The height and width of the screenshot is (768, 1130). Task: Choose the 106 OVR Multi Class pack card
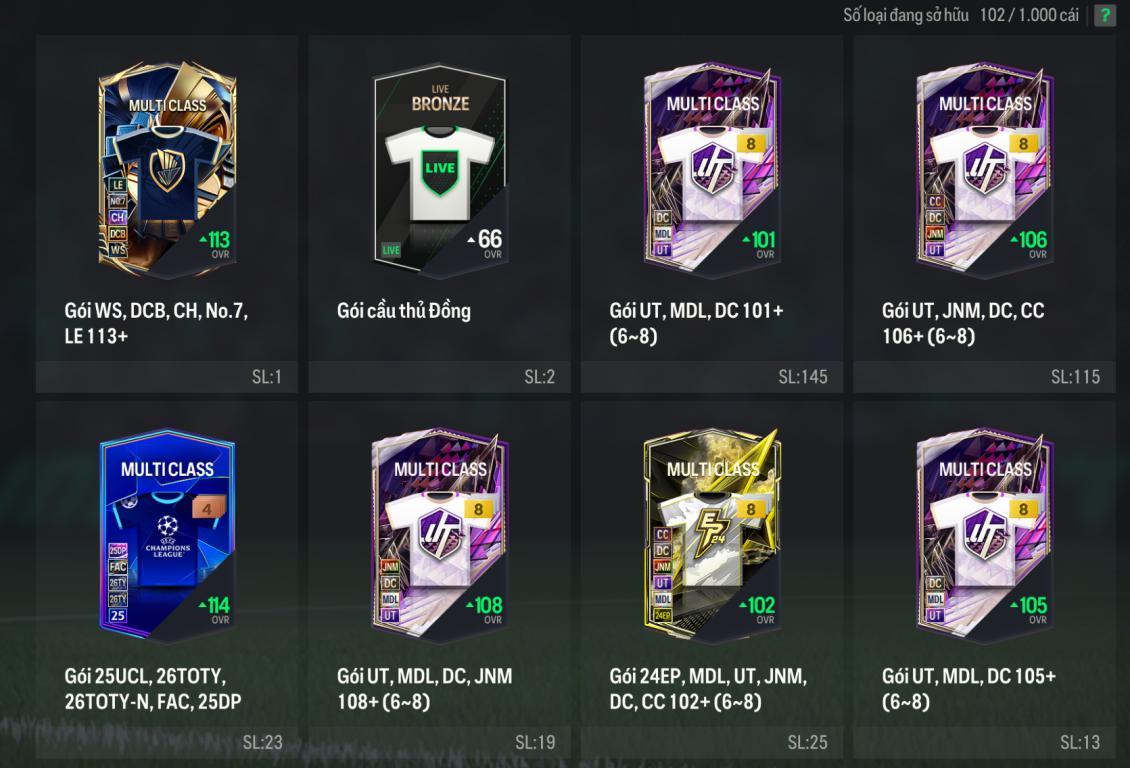[984, 169]
